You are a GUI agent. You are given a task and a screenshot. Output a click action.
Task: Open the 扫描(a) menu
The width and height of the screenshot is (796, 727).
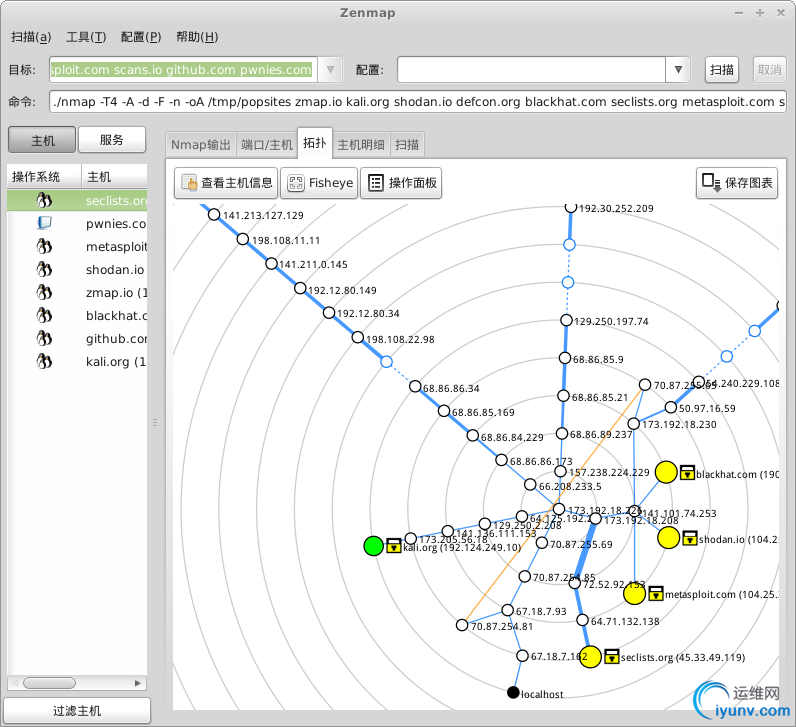31,37
